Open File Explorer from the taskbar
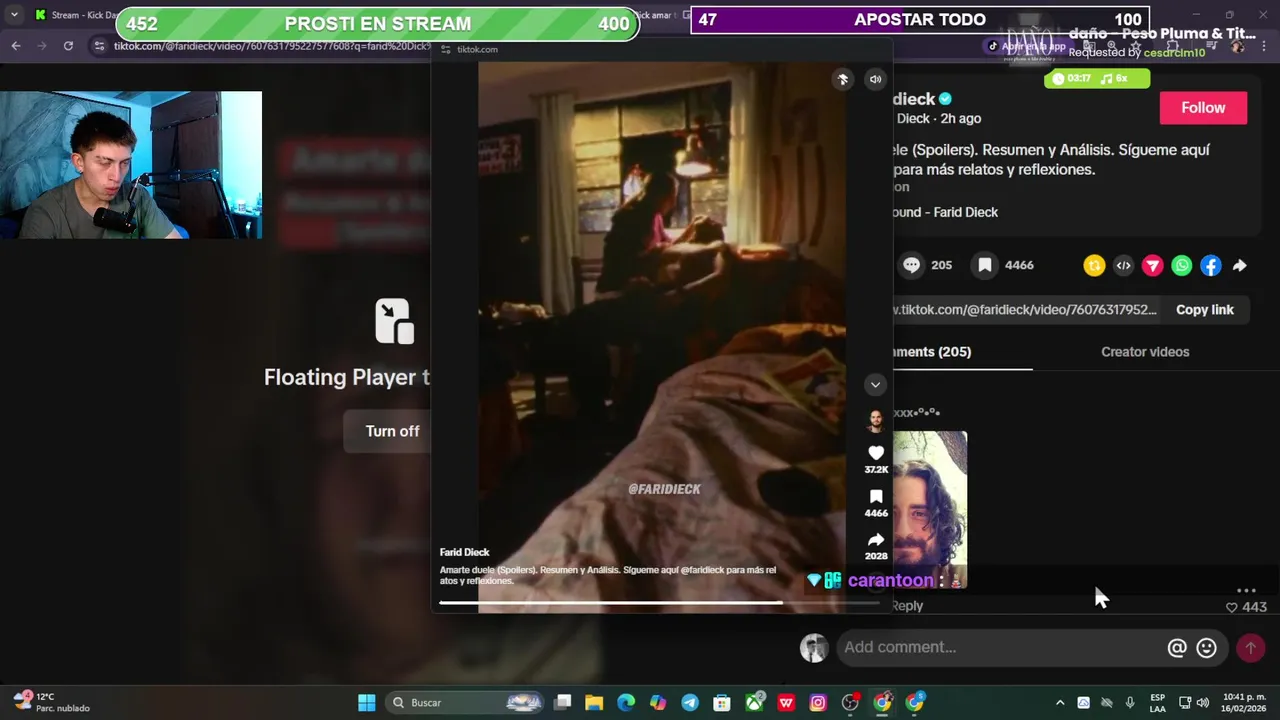This screenshot has height=720, width=1280. tap(594, 703)
